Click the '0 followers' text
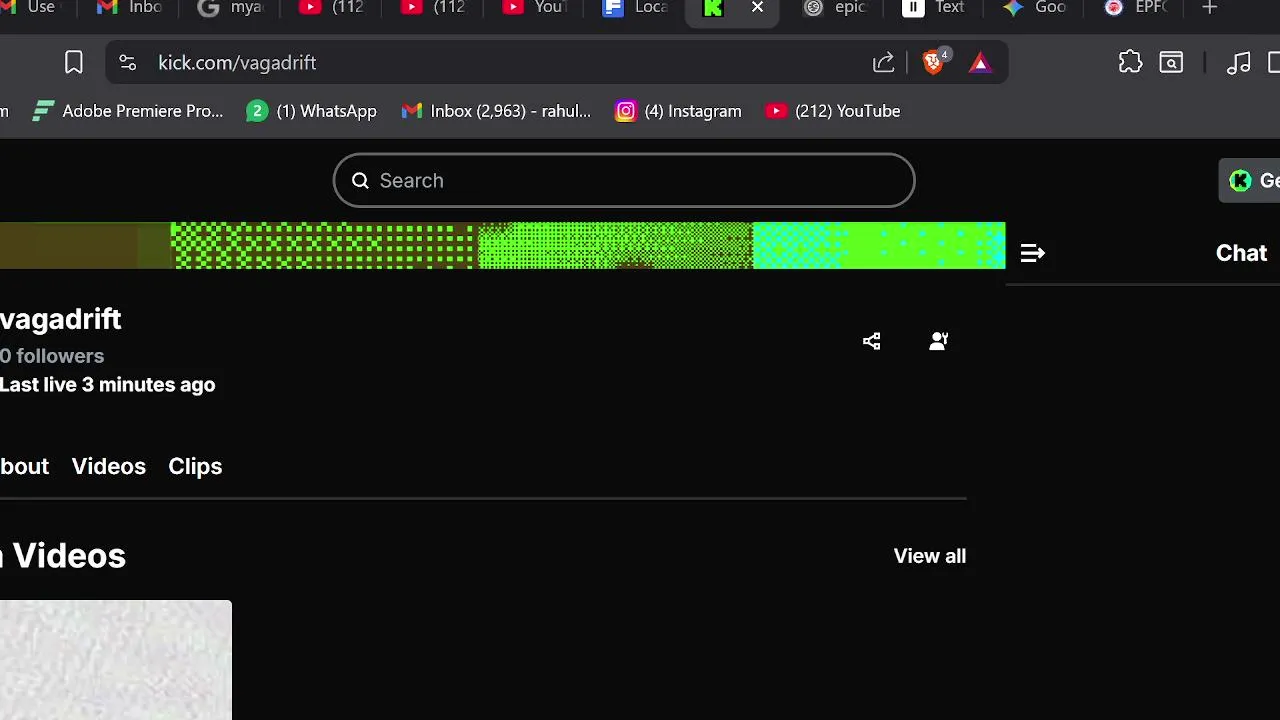Viewport: 1280px width, 720px height. pos(52,356)
